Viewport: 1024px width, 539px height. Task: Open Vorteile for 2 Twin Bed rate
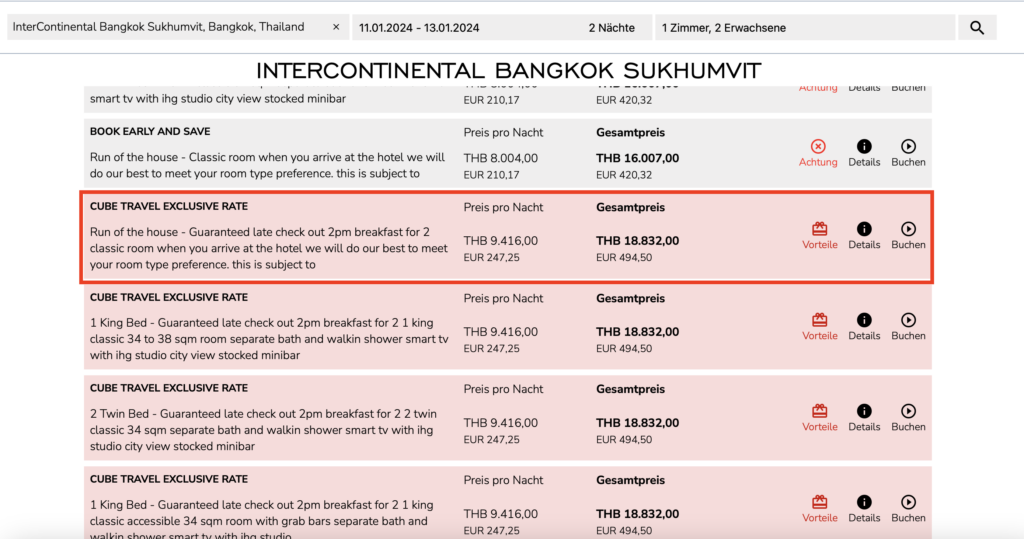820,411
